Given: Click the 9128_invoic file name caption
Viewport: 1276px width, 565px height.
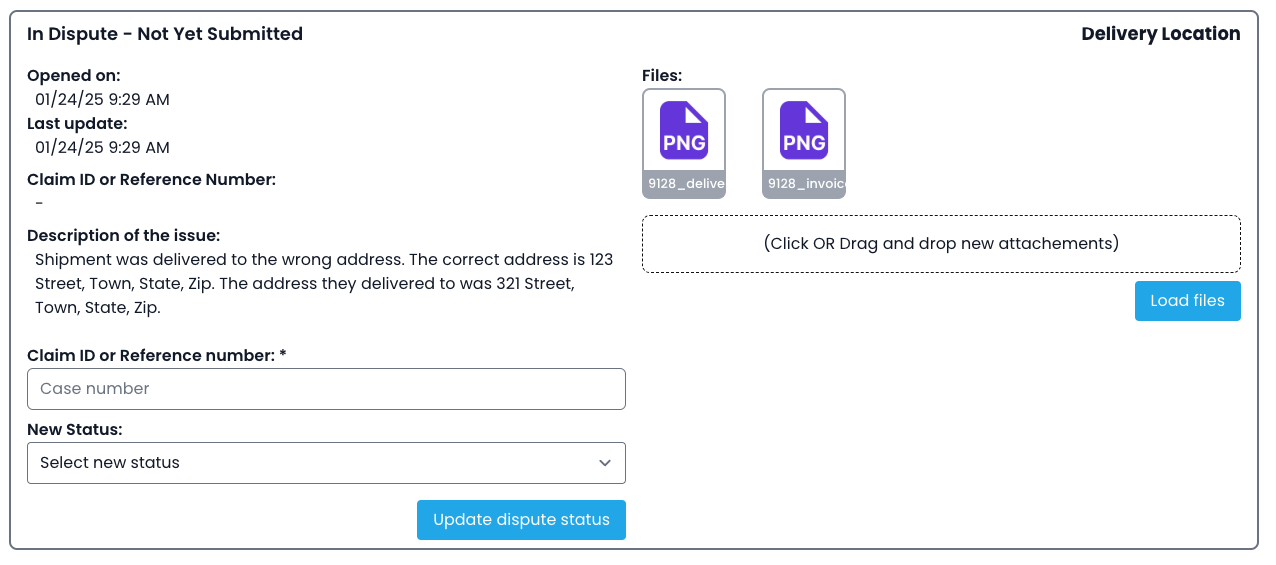Looking at the screenshot, I should coord(804,185).
